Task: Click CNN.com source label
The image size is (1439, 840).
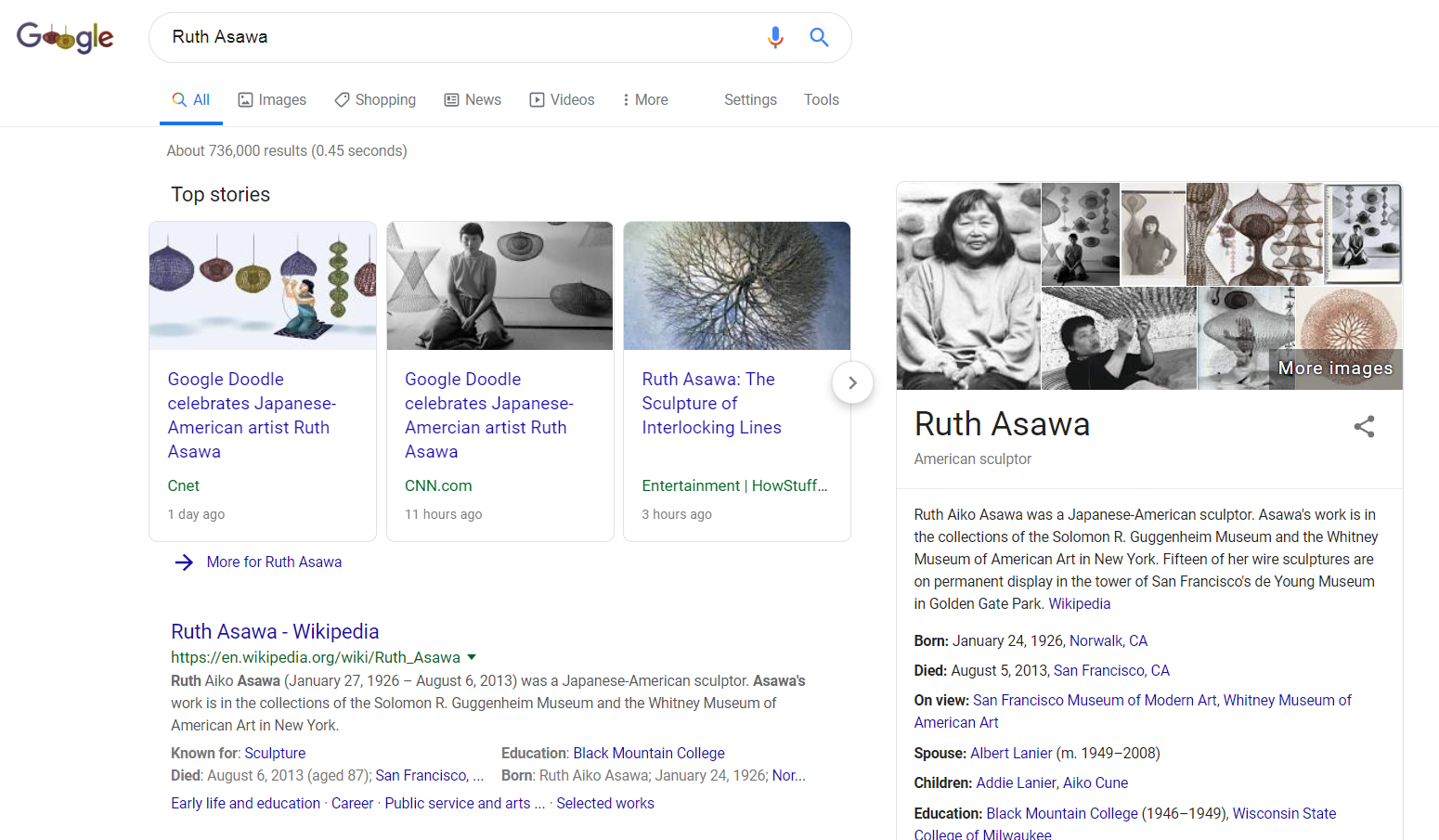Action: (x=438, y=485)
